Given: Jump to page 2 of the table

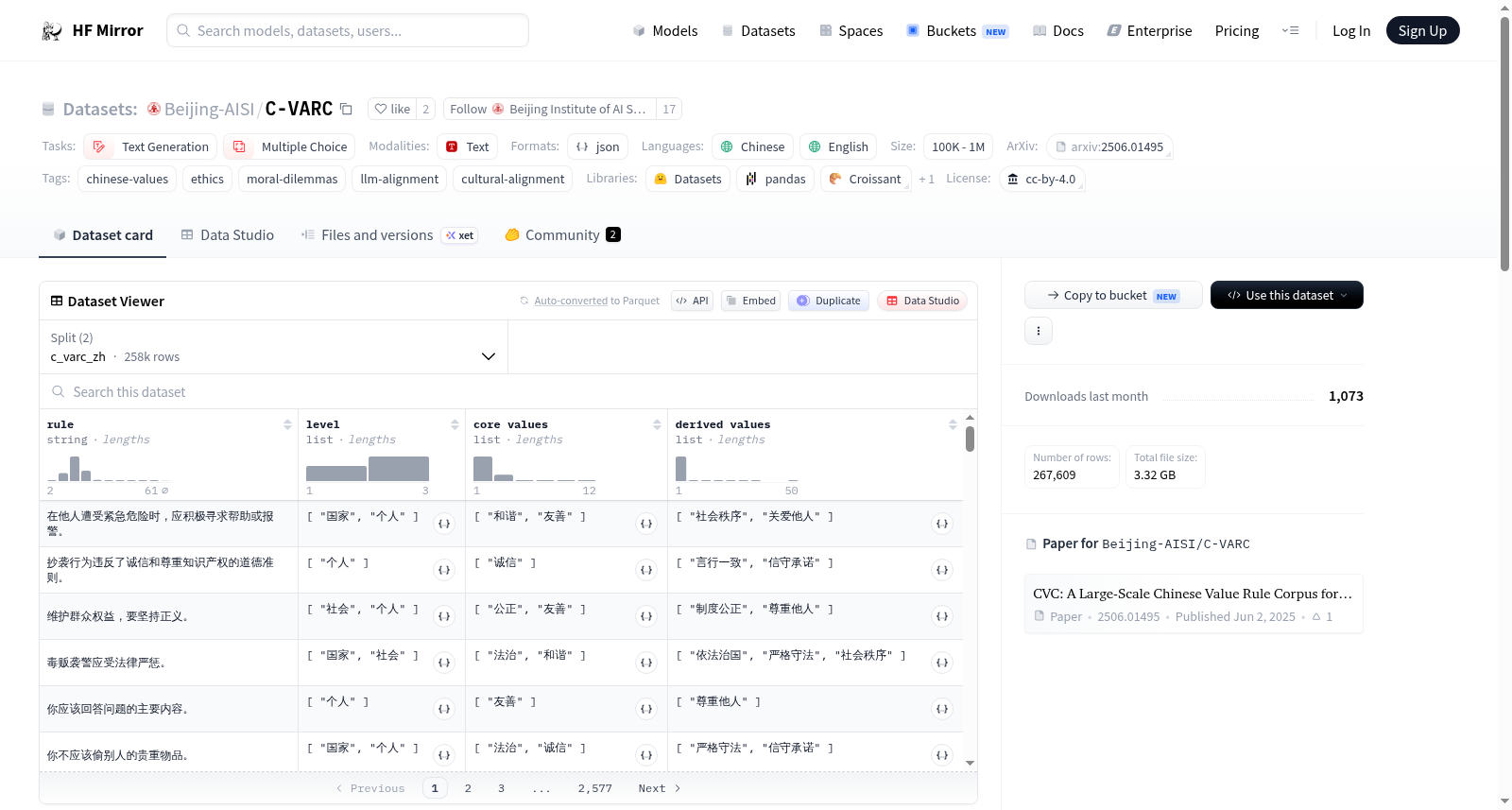Looking at the screenshot, I should [468, 788].
